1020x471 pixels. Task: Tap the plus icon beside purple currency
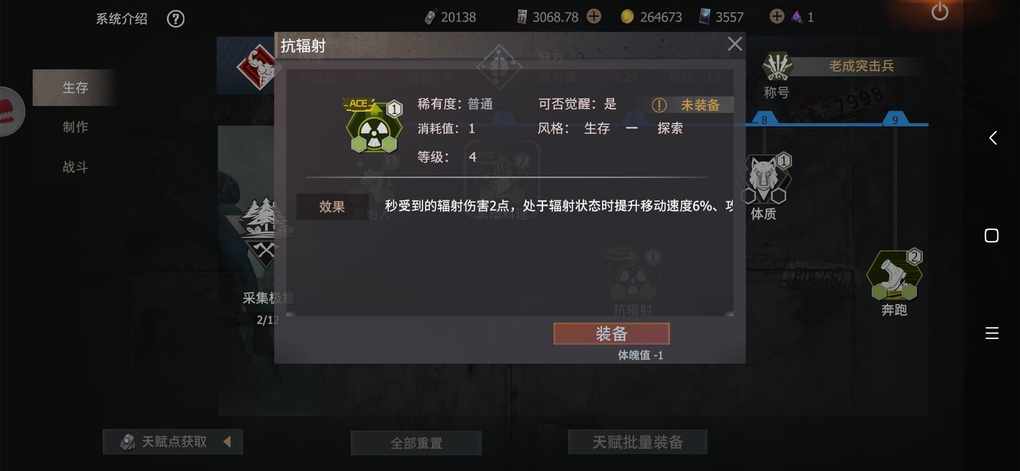coord(777,17)
